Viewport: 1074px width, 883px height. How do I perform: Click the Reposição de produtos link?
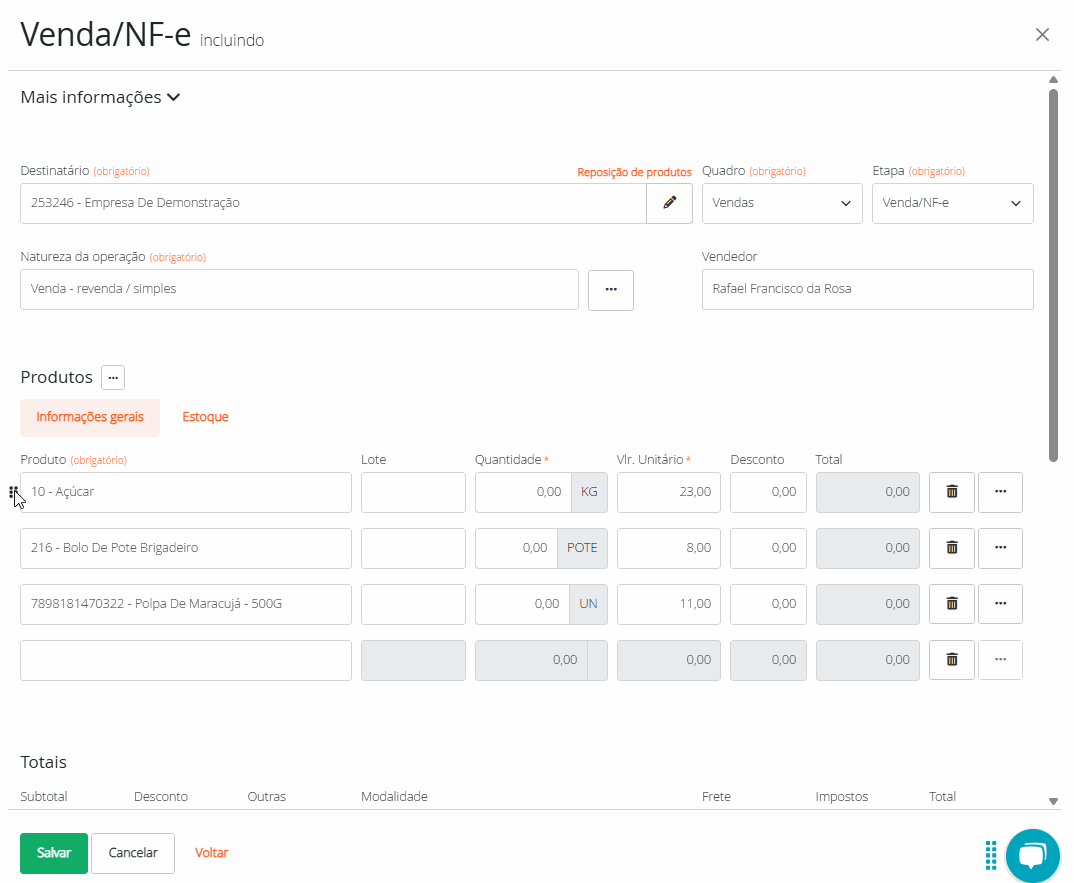634,172
